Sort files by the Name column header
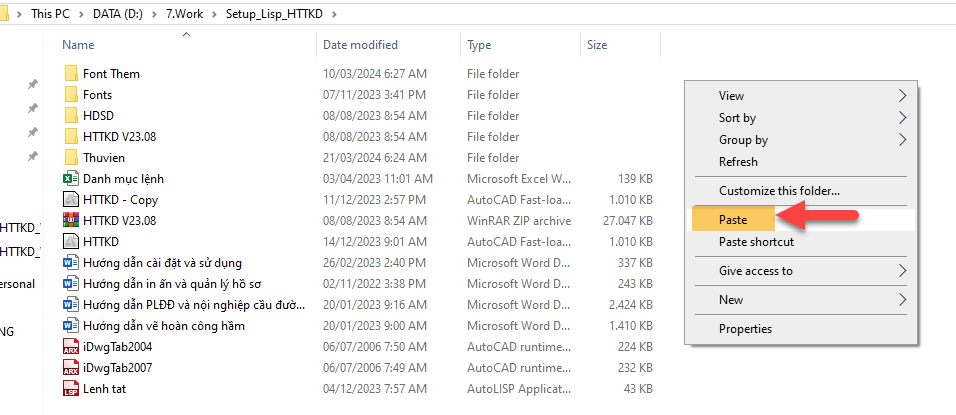The image size is (956, 415). click(x=78, y=45)
